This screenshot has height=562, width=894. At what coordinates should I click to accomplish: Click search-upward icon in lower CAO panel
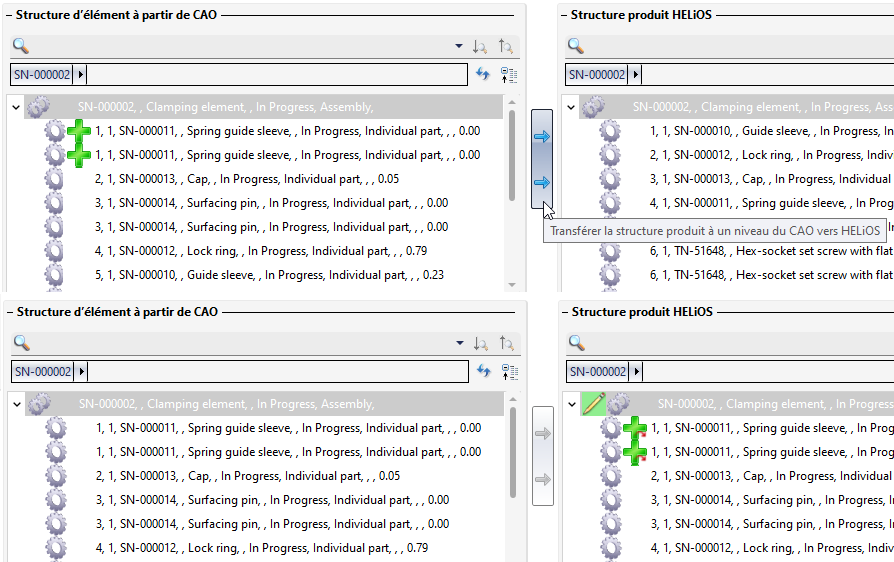[506, 343]
